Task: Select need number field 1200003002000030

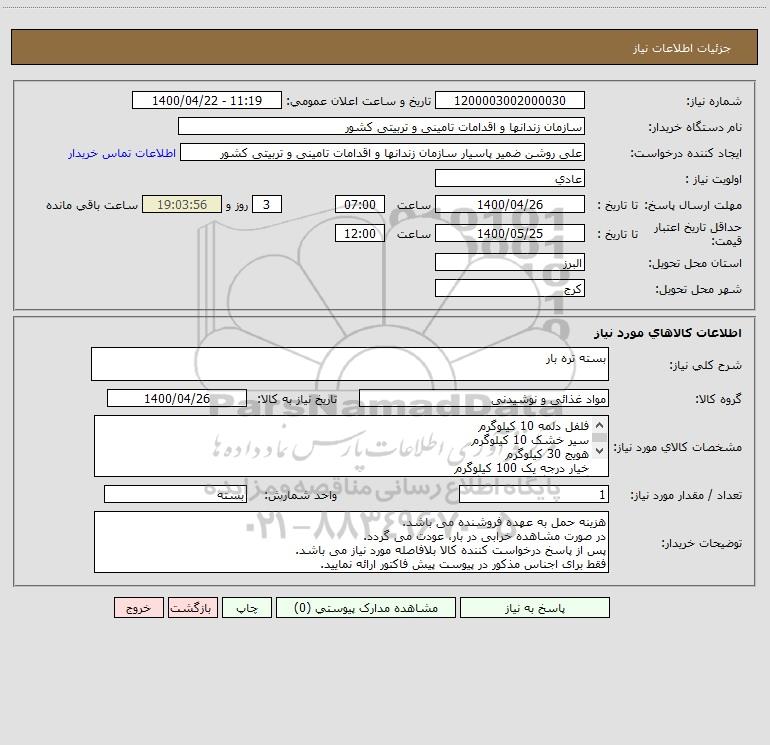Action: [x=510, y=100]
